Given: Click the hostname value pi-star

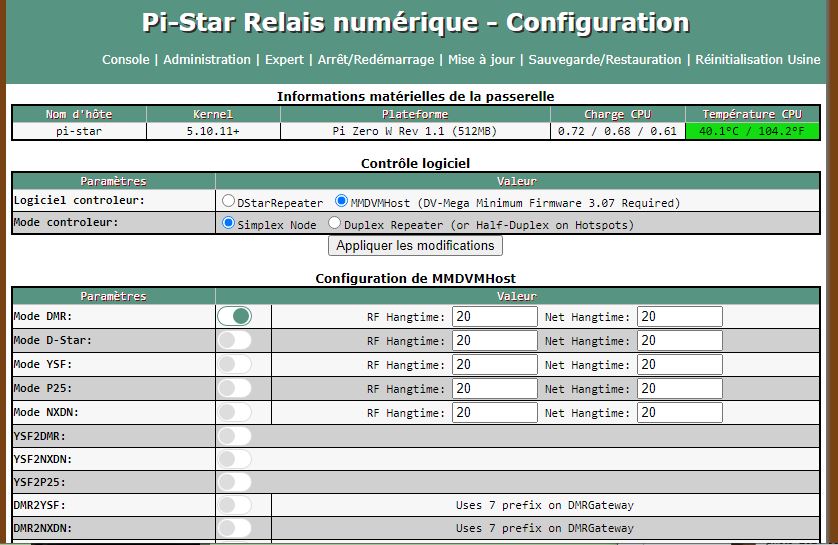Looking at the screenshot, I should click(x=79, y=131).
